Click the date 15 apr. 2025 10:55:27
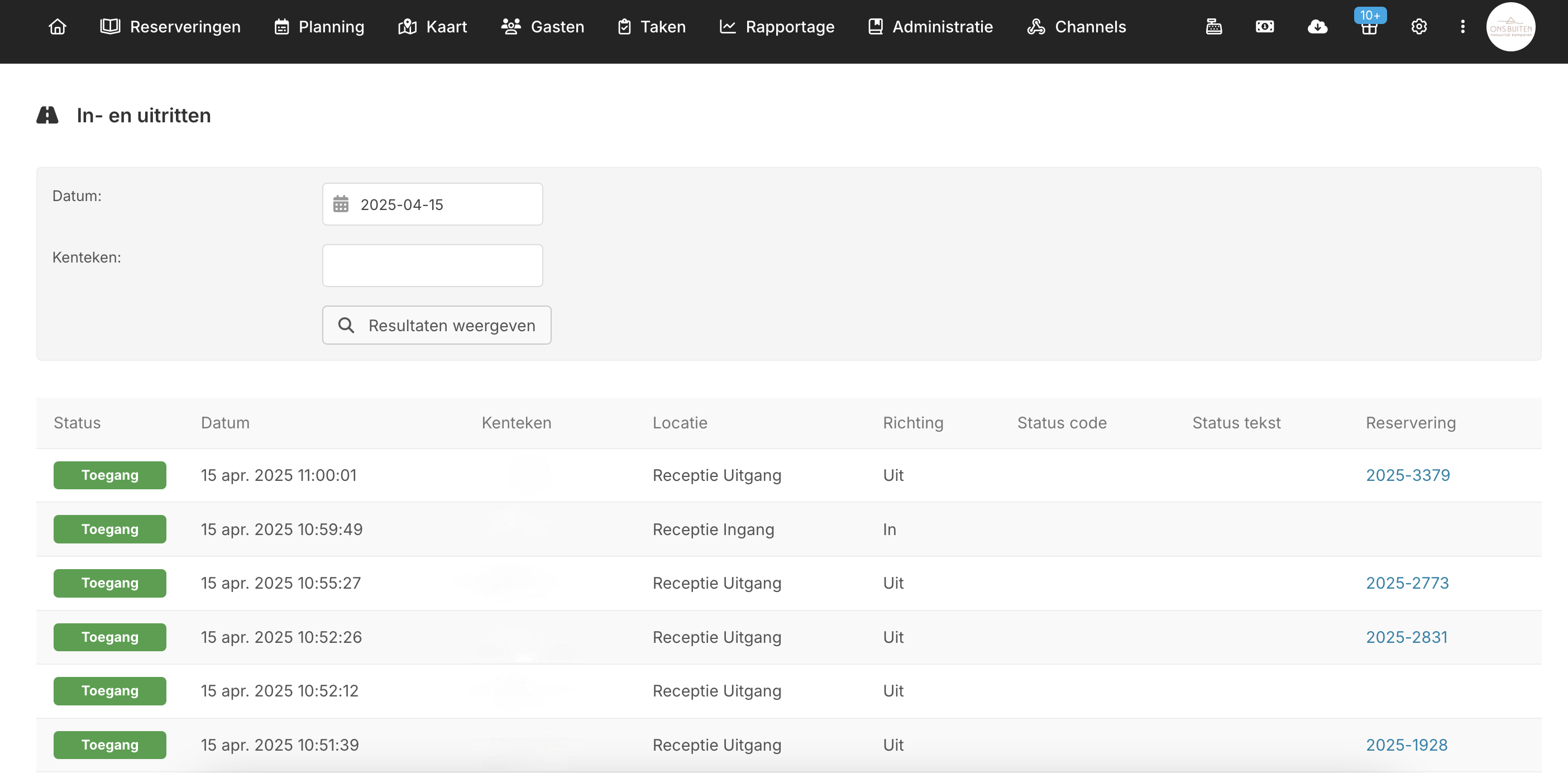This screenshot has width=1568, height=773. point(281,583)
